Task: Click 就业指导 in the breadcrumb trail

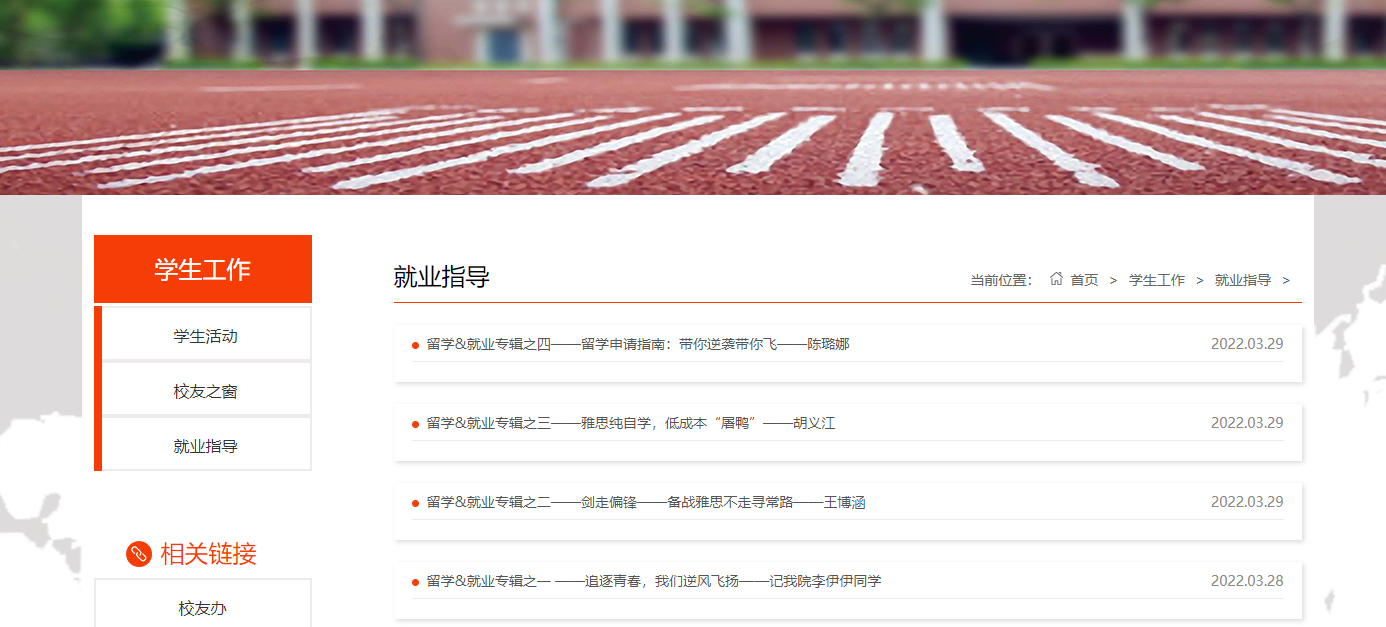Action: coord(1242,280)
